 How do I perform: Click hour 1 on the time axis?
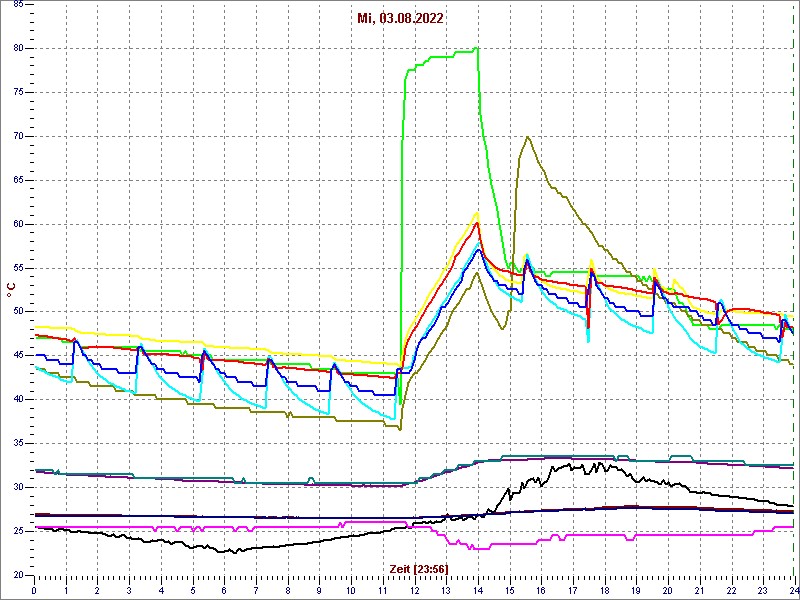[x=66, y=591]
